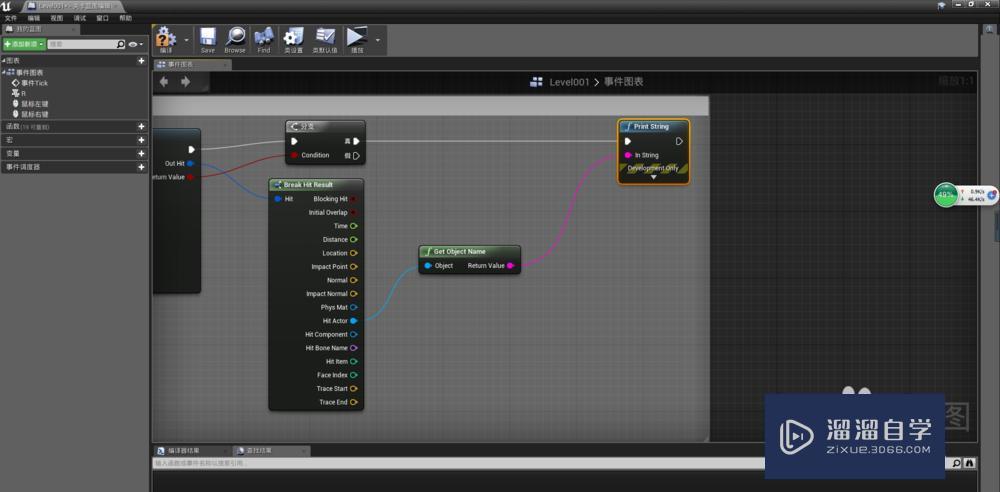The width and height of the screenshot is (1000, 492).
Task: Focus the My Blueprint search field
Action: click(82, 44)
